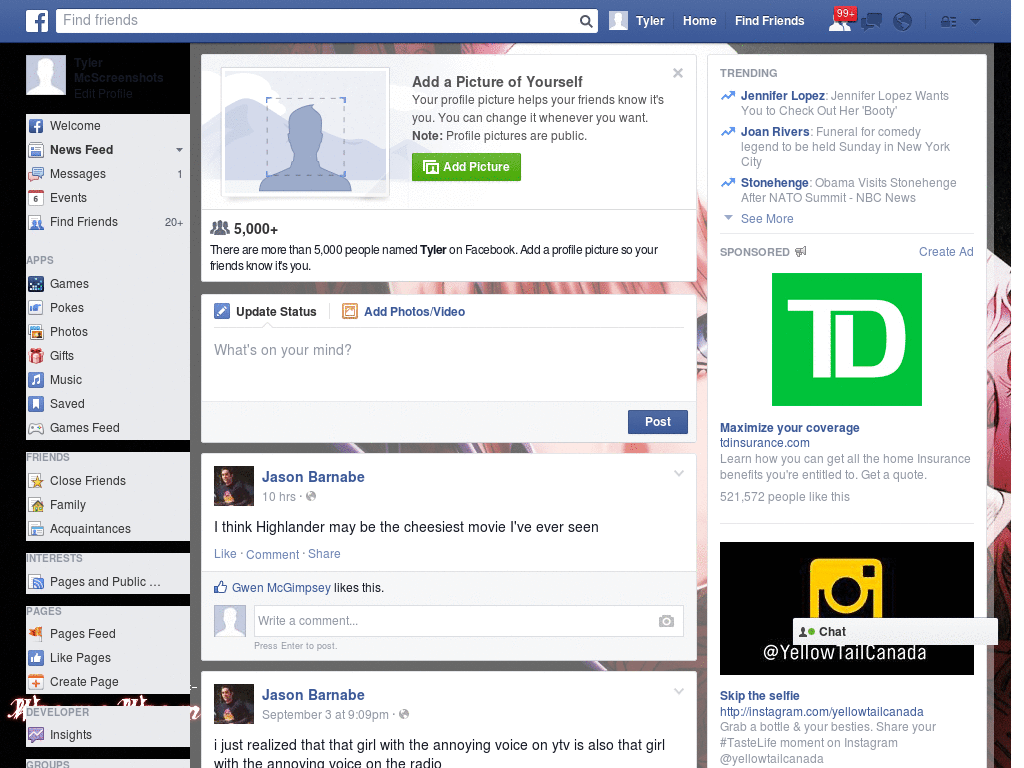Open friend requests icon with 99+ badge

click(840, 21)
